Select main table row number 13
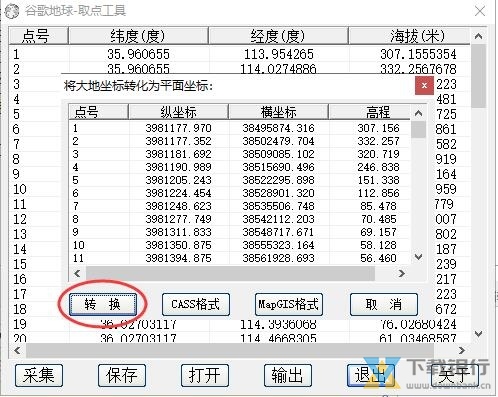 click(20, 234)
